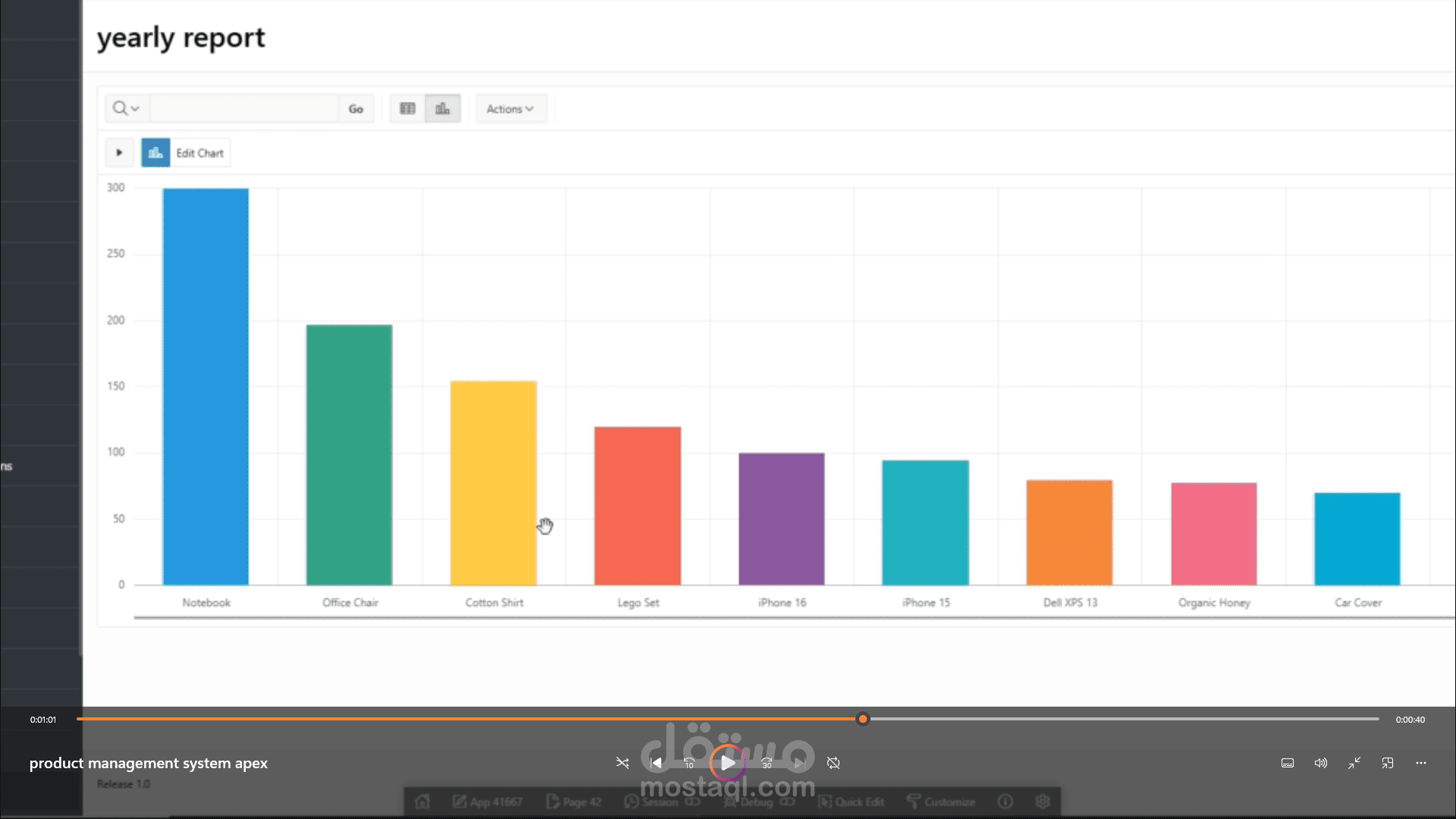Open the search column selector dropdown
This screenshot has width=1456, height=819.
pyautogui.click(x=127, y=109)
